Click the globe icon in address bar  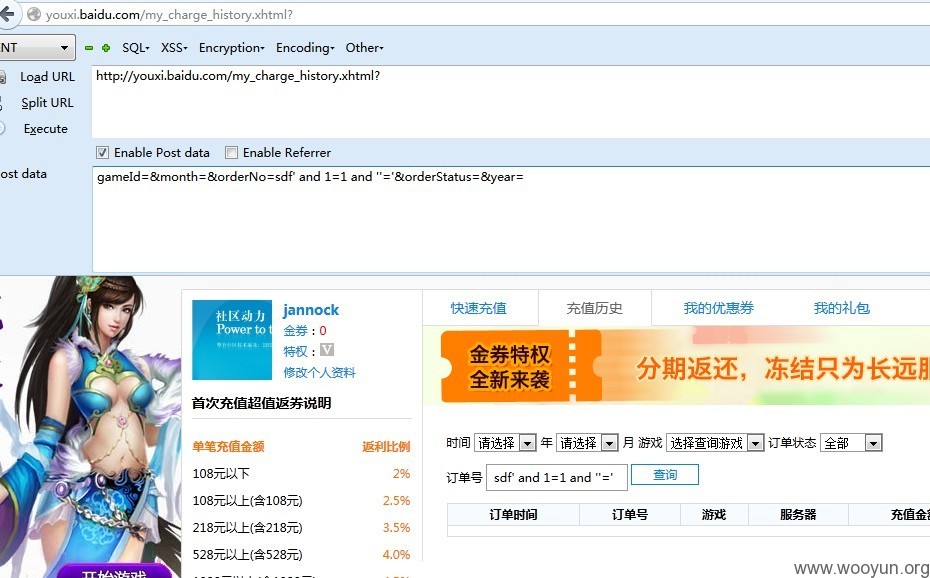pyautogui.click(x=34, y=14)
